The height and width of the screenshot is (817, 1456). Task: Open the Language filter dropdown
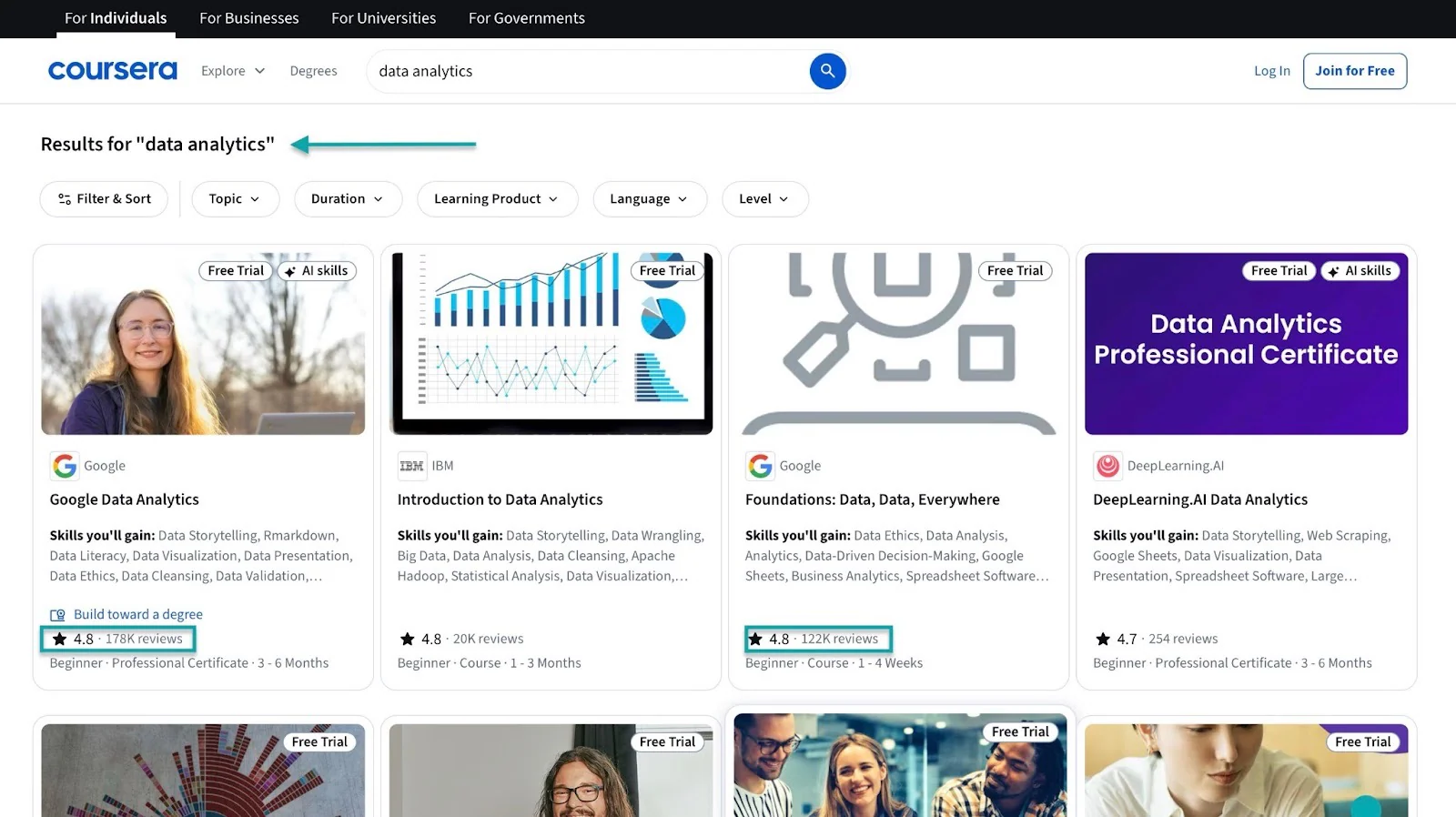tap(650, 199)
